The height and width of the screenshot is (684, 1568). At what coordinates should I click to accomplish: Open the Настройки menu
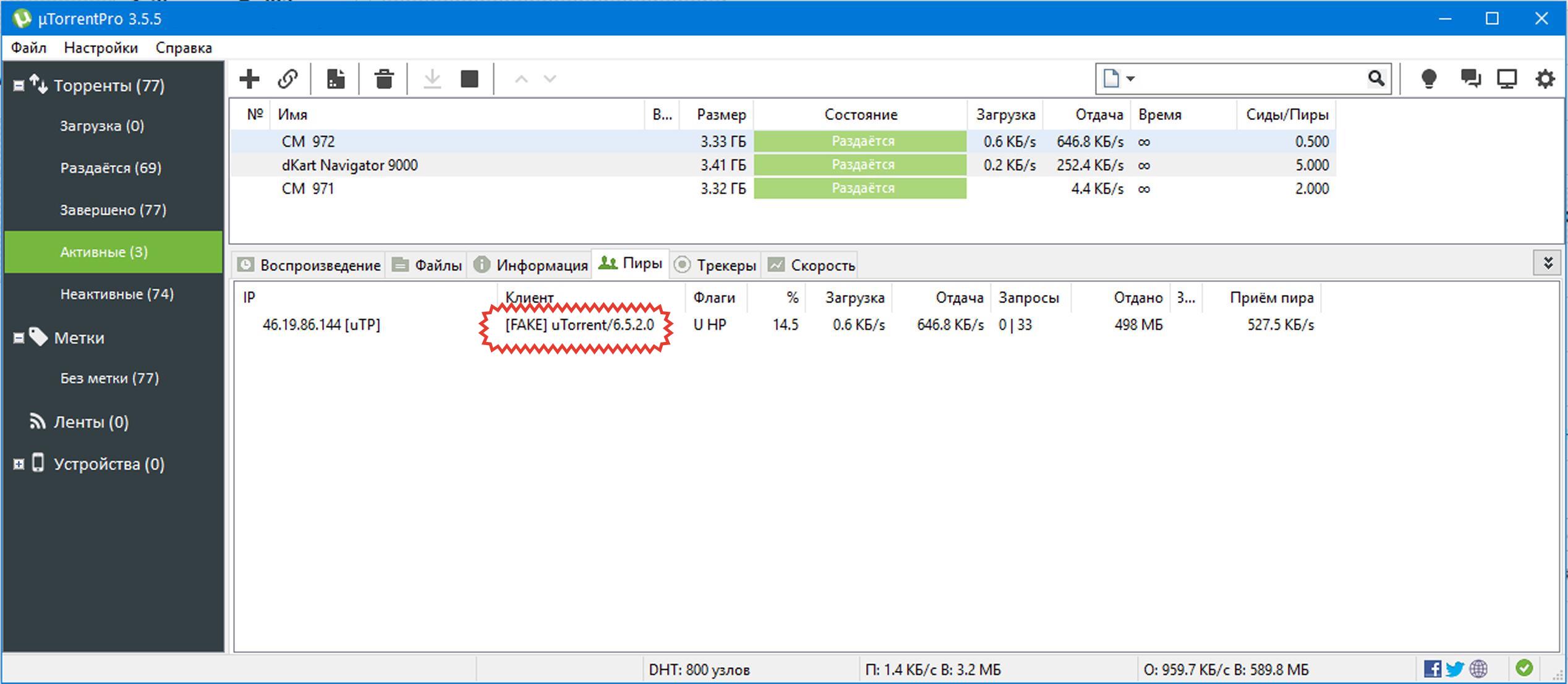point(101,48)
